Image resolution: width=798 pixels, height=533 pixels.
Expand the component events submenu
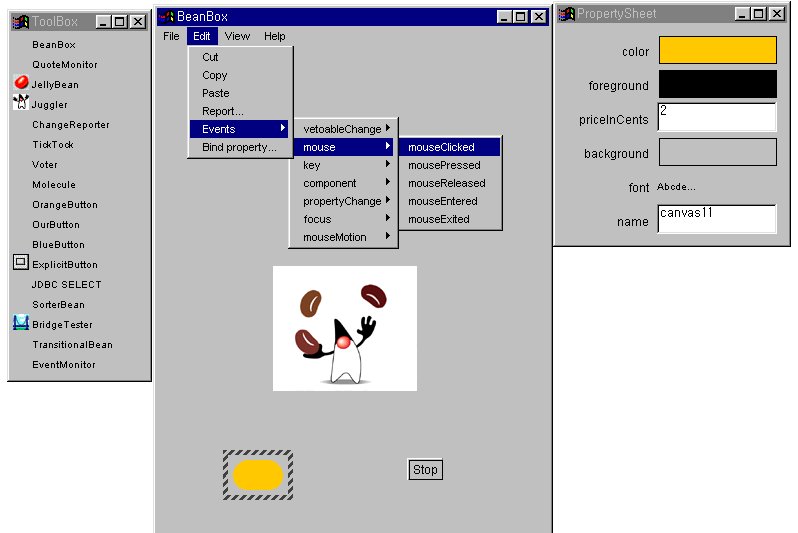[344, 183]
